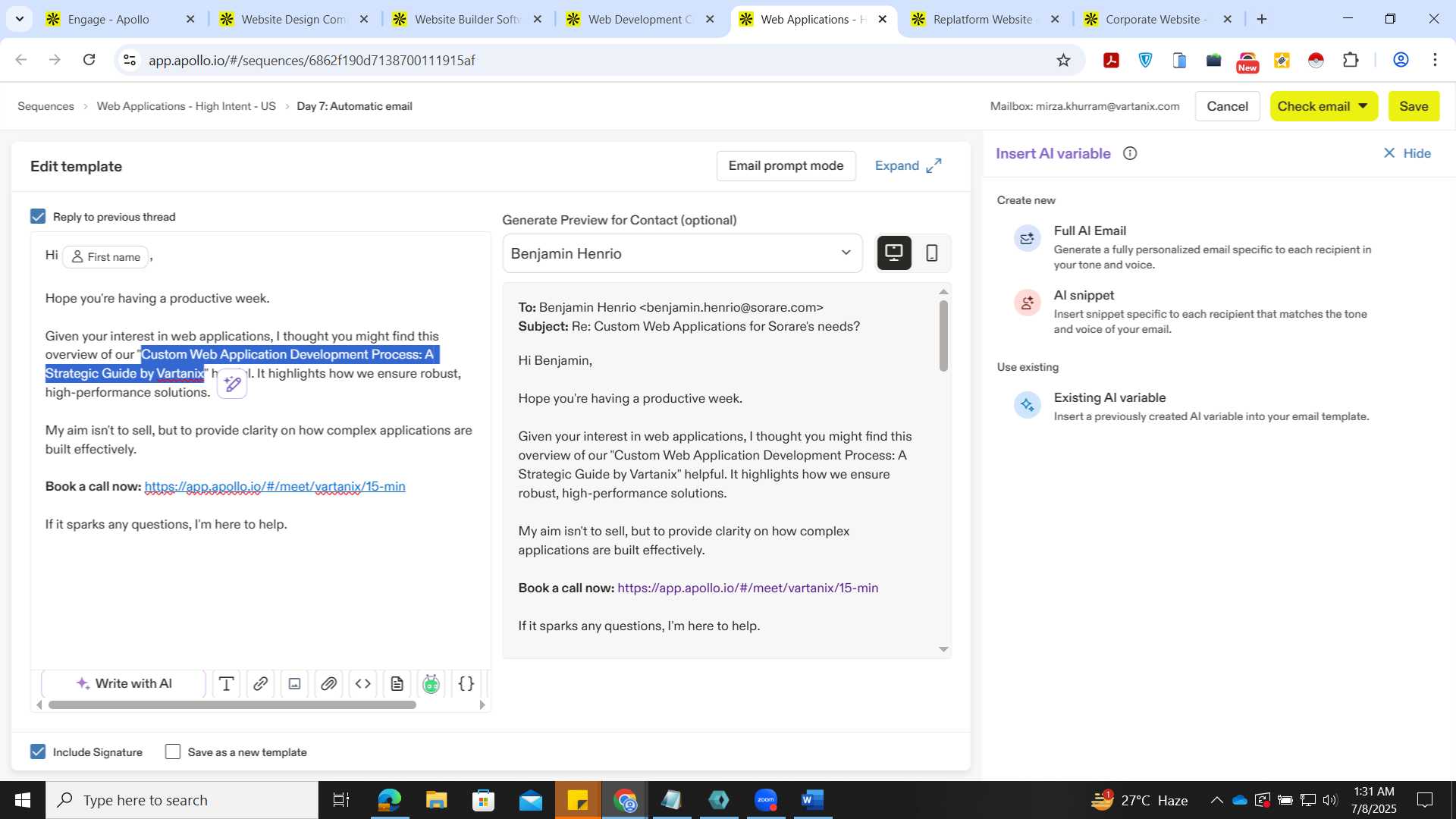
Task: Open the Check email dropdown arrow
Action: (1363, 106)
